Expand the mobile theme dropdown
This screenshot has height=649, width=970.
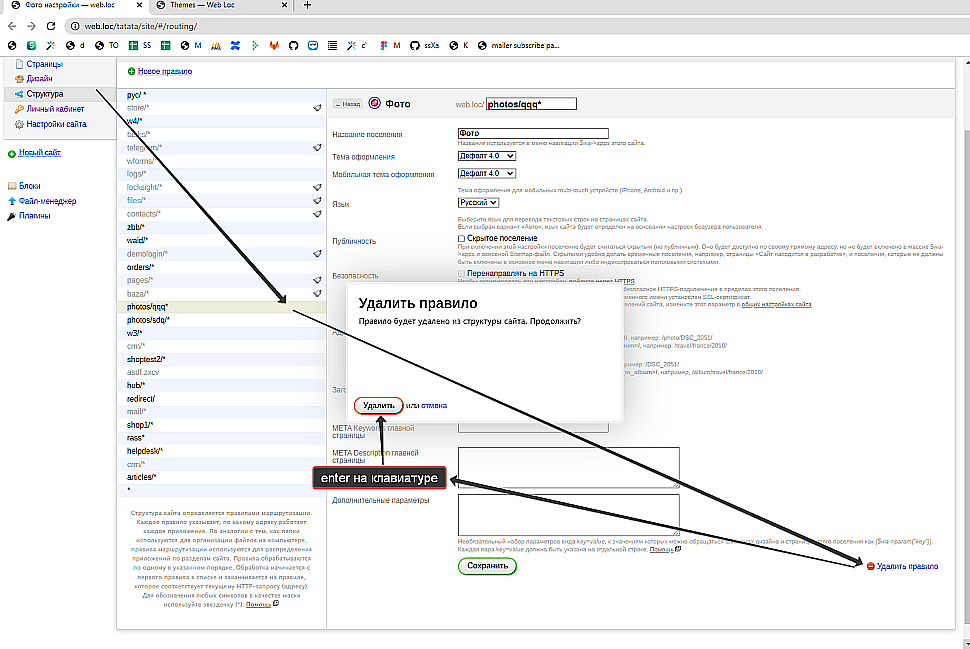[486, 174]
